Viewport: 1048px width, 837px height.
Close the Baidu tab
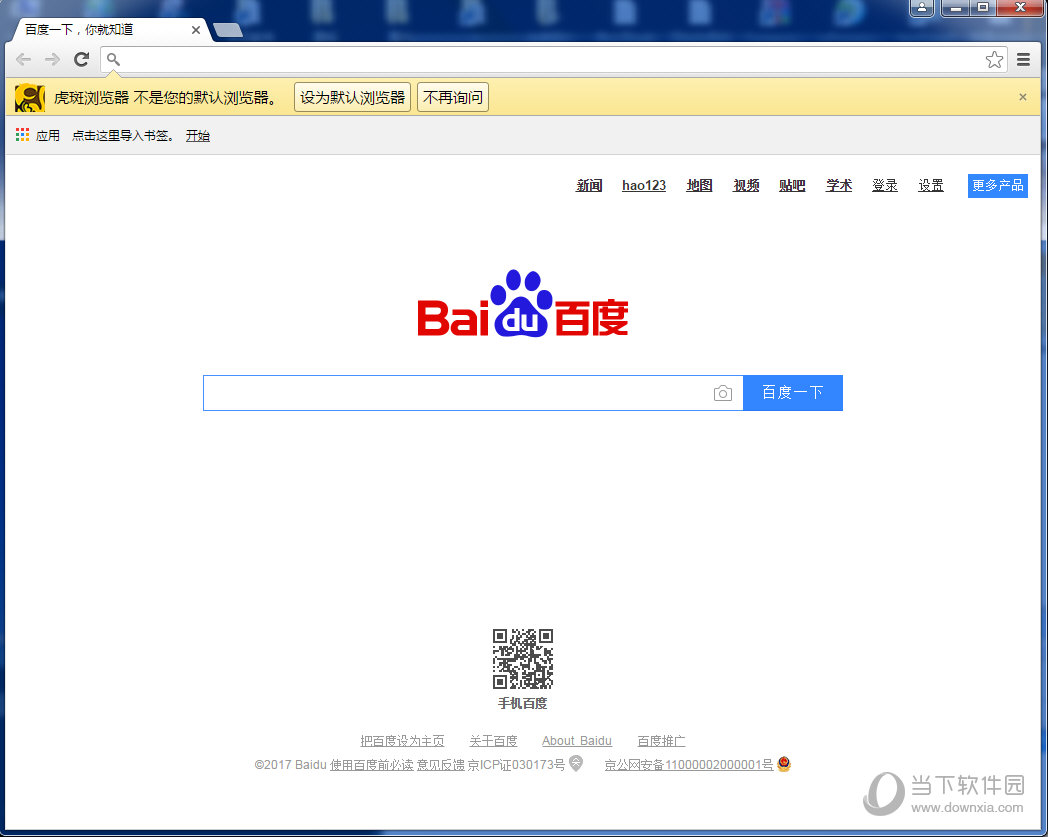tap(196, 30)
